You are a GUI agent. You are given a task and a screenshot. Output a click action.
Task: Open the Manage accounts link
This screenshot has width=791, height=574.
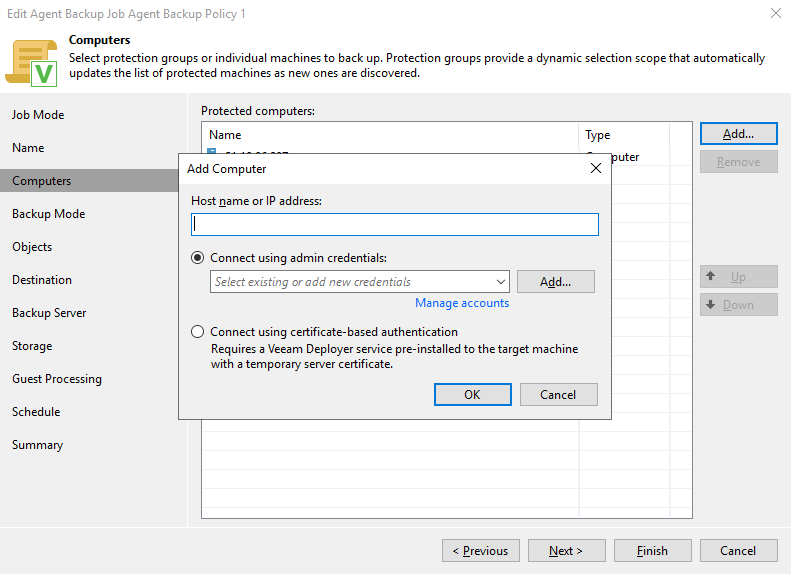point(462,303)
